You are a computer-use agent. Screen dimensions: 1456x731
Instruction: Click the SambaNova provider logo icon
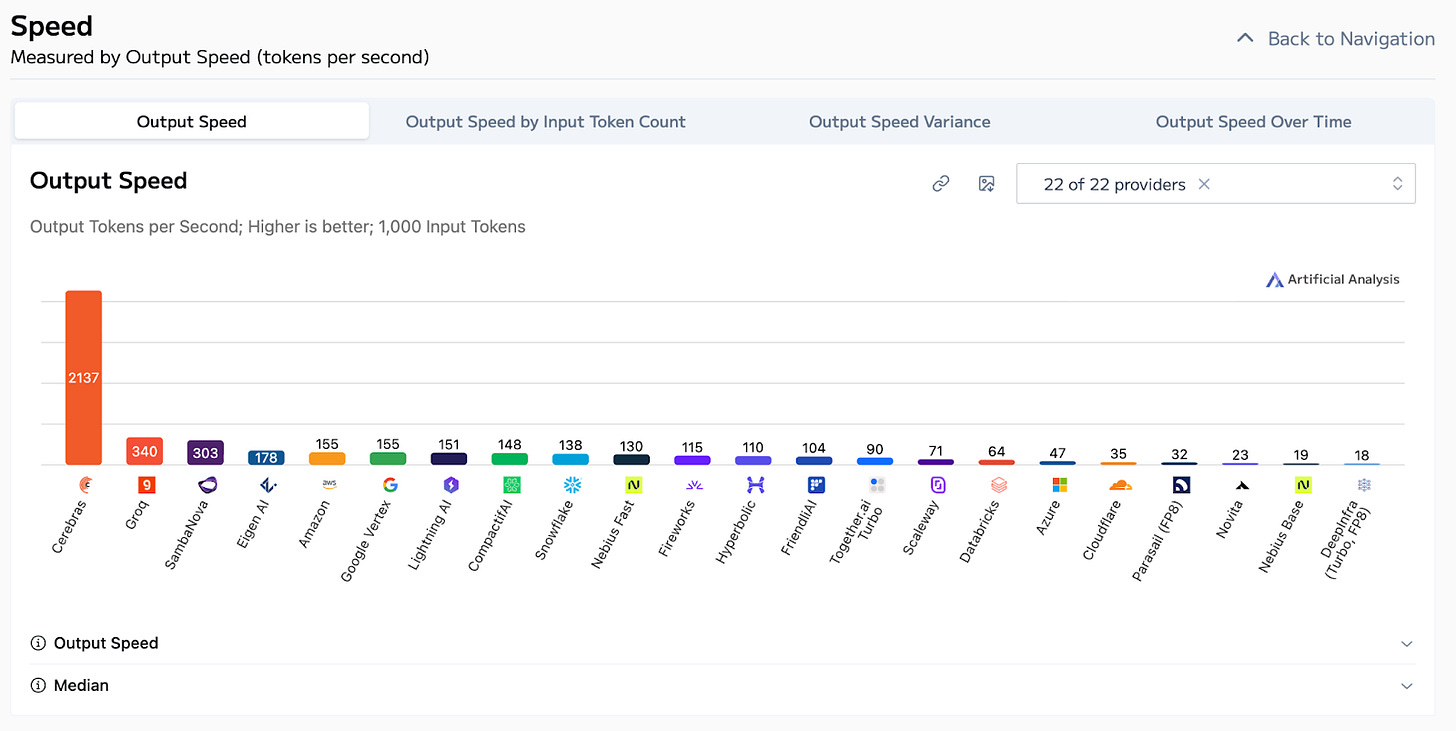(206, 485)
